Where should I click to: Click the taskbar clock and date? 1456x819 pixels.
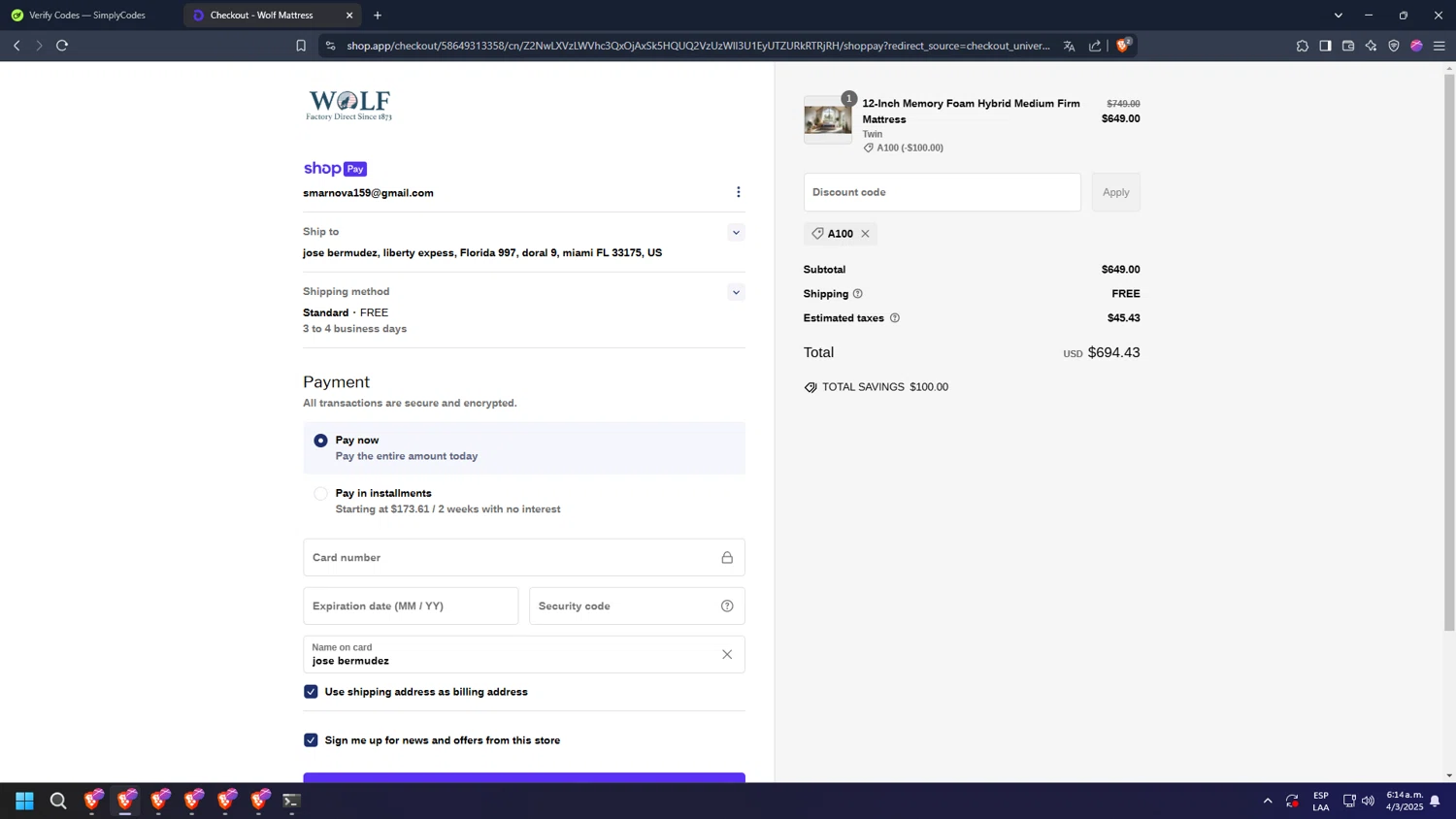click(x=1405, y=802)
